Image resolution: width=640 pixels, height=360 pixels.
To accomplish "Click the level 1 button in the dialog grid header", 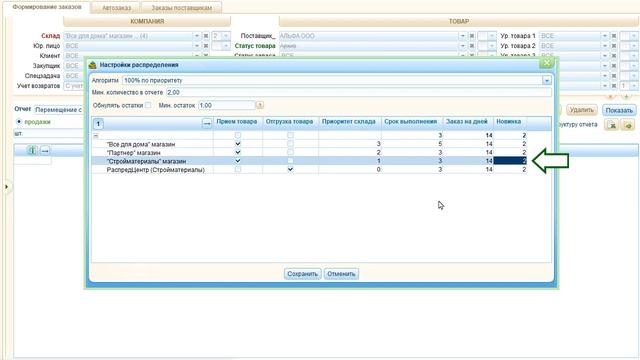I will click(98, 124).
